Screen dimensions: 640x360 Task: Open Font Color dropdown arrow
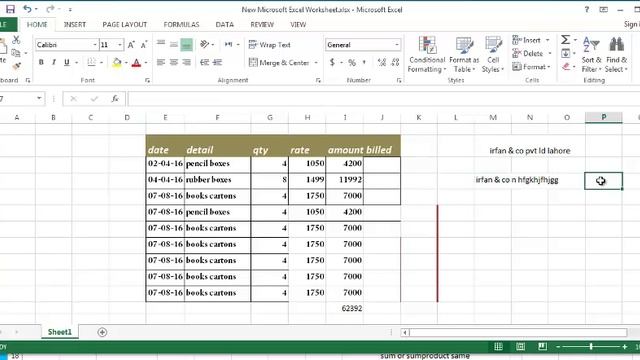(x=146, y=63)
